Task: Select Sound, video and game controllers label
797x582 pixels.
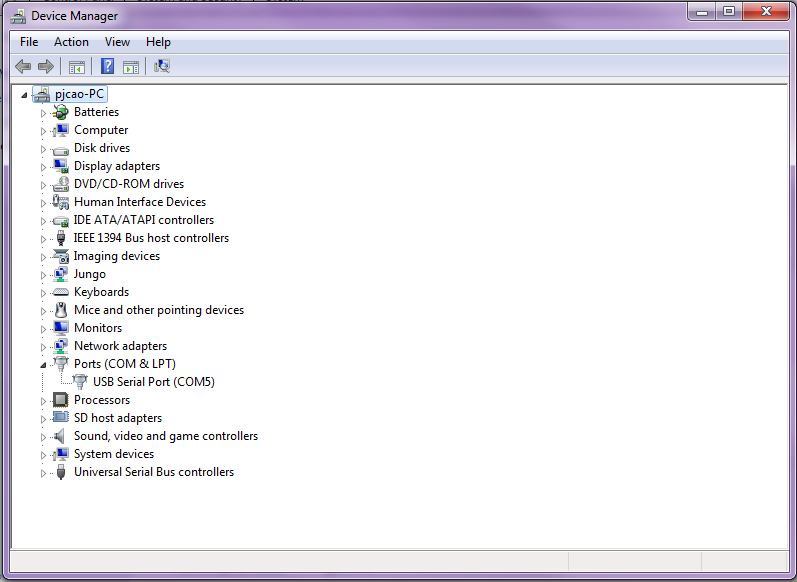Action: coord(166,436)
